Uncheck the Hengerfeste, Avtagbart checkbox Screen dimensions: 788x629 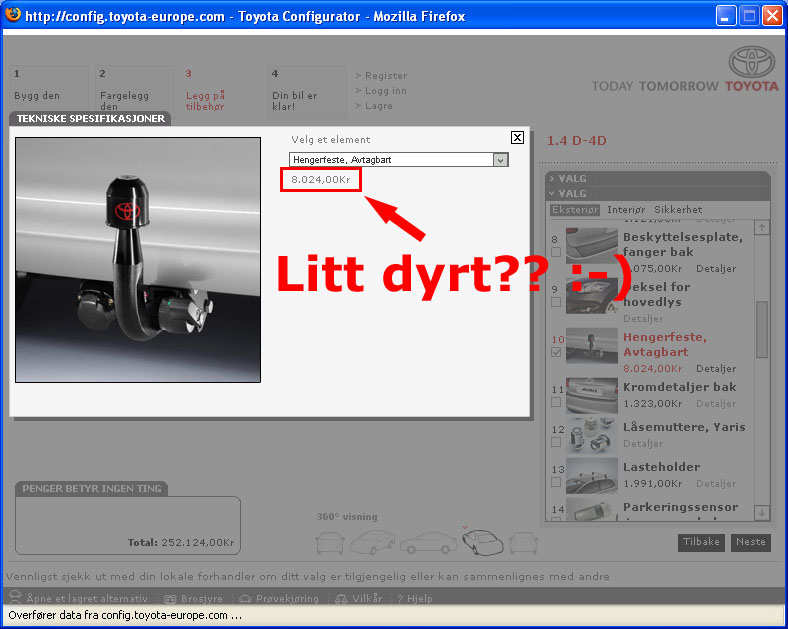point(556,352)
